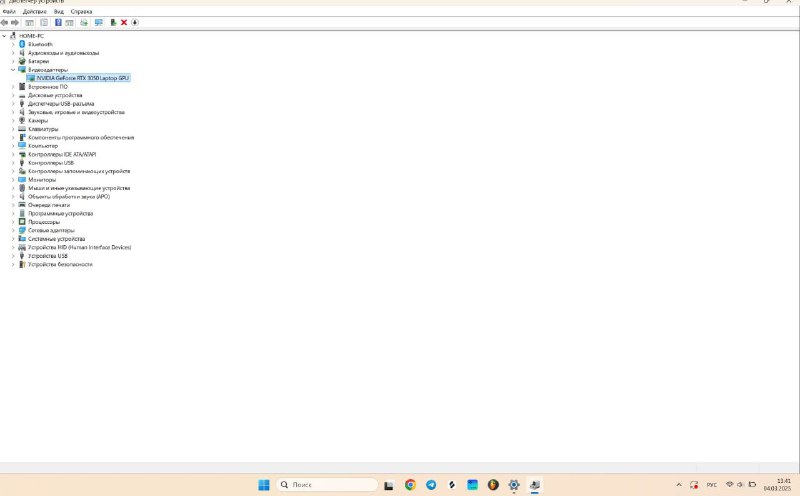This screenshot has width=800, height=496.
Task: Click the Back arrow toolbar icon
Action: pos(5,22)
